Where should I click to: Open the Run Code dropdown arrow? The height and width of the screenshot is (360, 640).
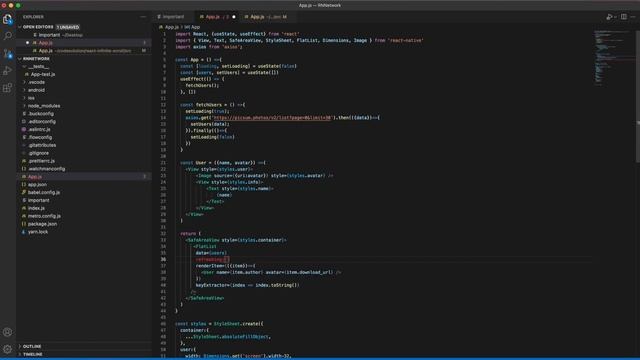pos(615,17)
